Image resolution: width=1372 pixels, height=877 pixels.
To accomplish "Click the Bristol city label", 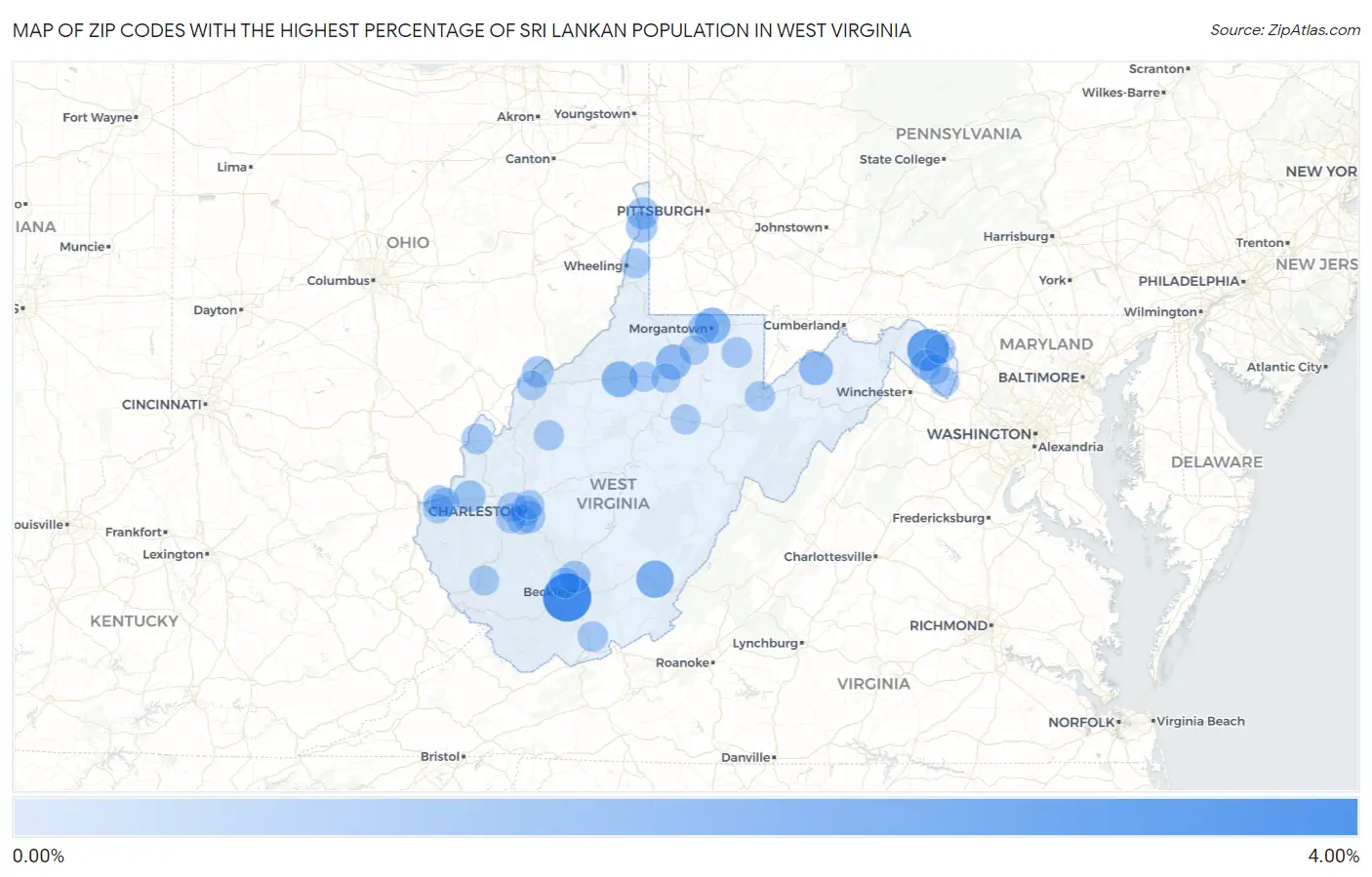I will pos(440,757).
